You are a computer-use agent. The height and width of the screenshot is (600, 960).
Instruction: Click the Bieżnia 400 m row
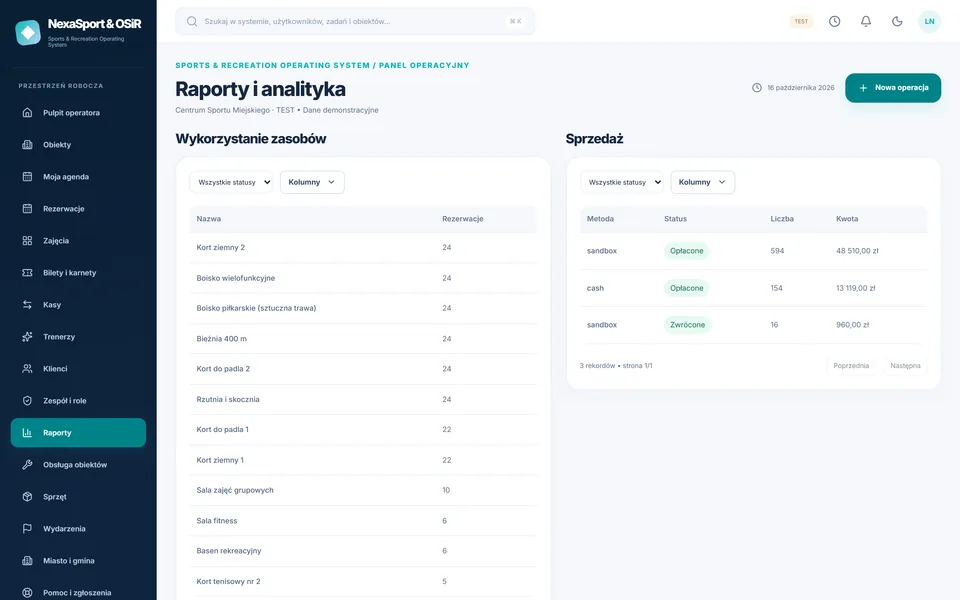(362, 339)
